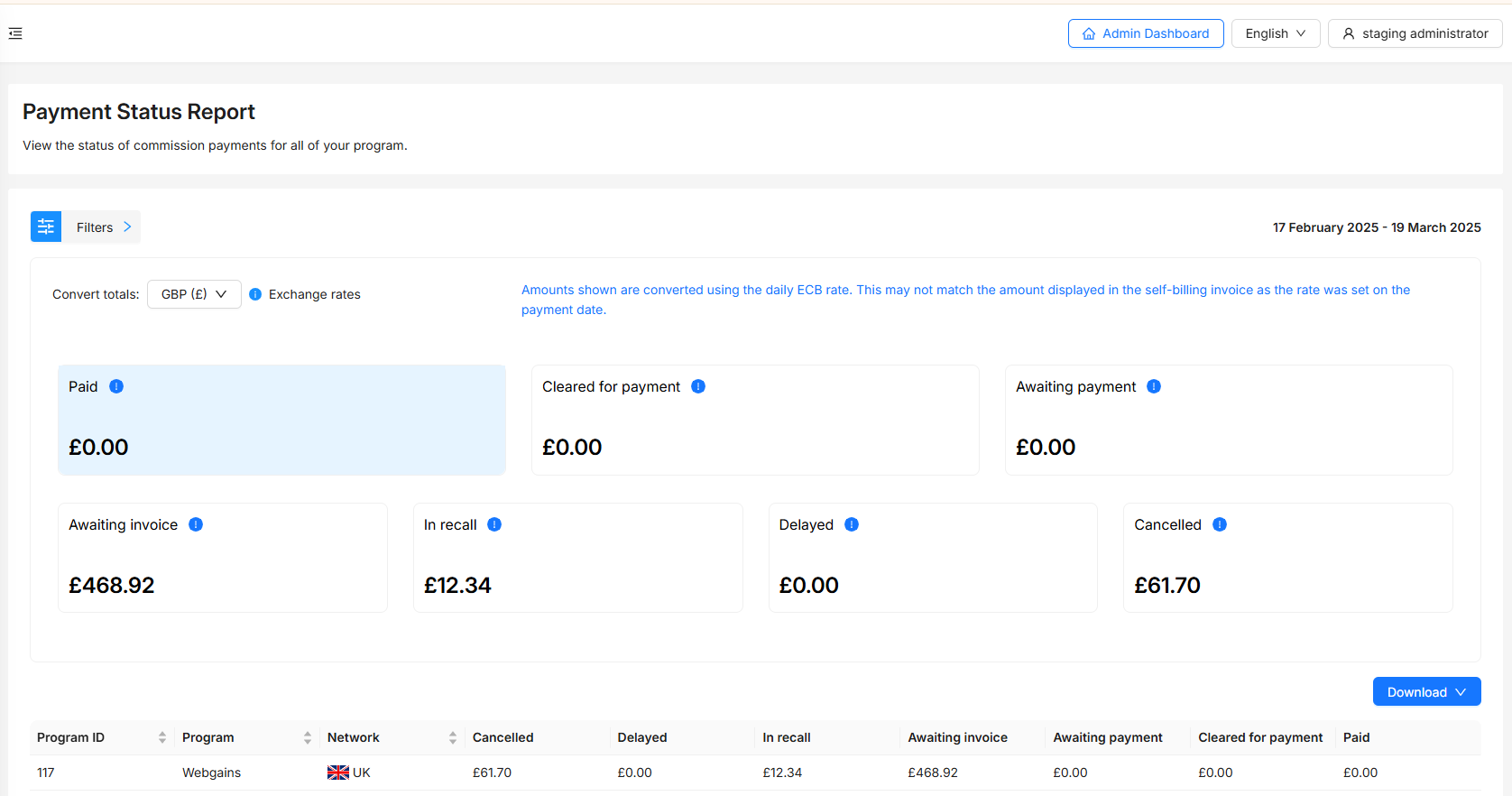Click the In recall info icon
Image resolution: width=1512 pixels, height=796 pixels.
point(494,524)
